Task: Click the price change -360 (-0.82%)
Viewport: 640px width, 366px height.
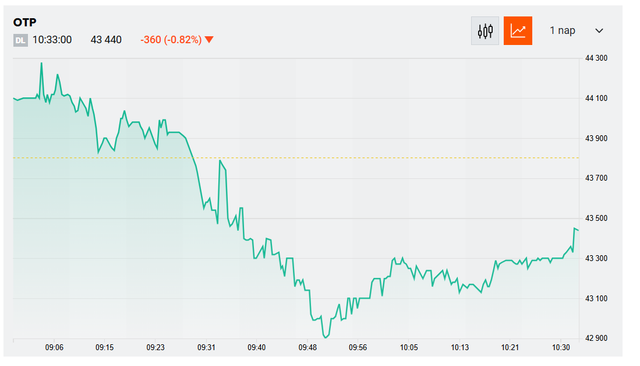Action: (171, 40)
